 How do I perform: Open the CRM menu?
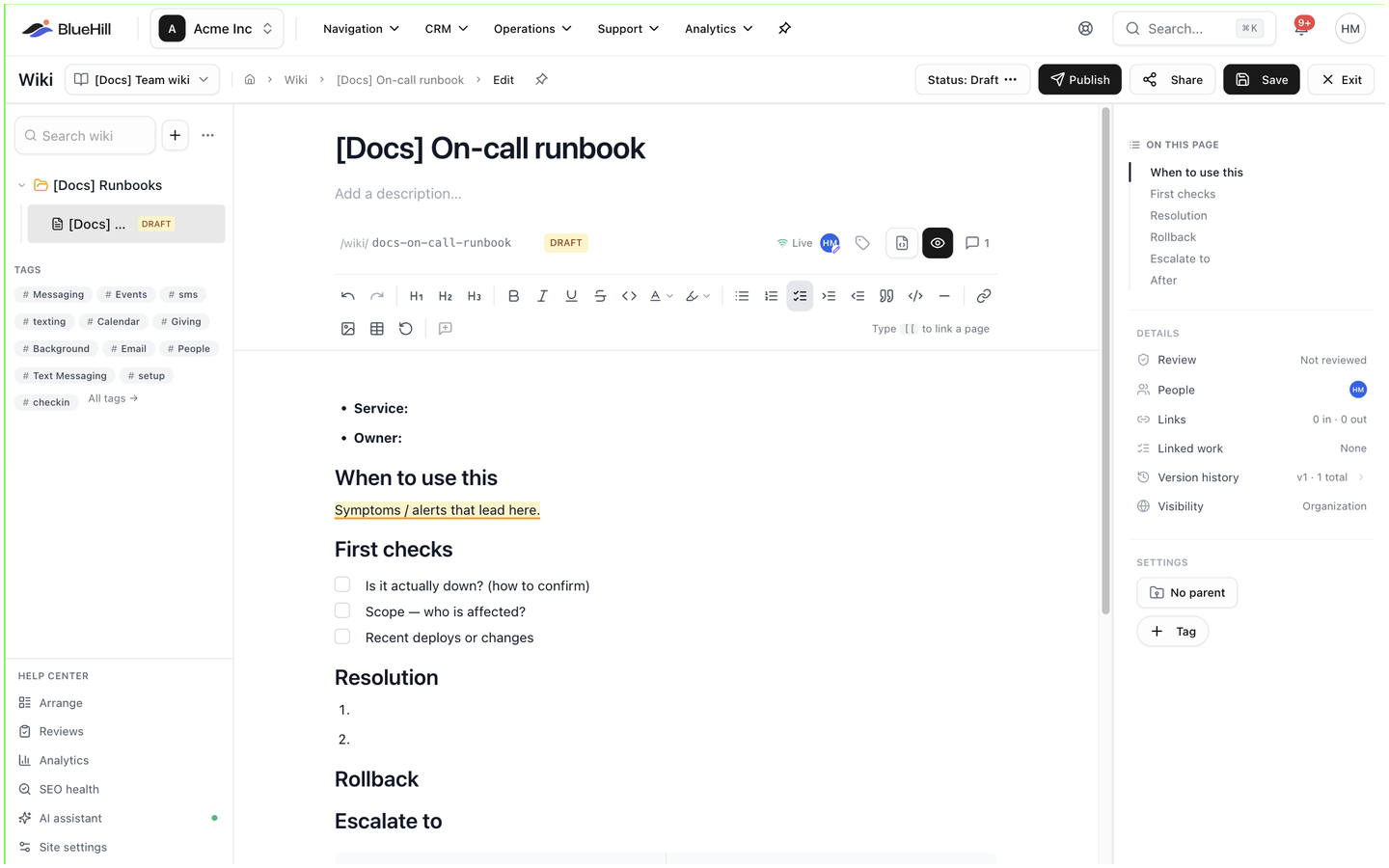pos(447,29)
